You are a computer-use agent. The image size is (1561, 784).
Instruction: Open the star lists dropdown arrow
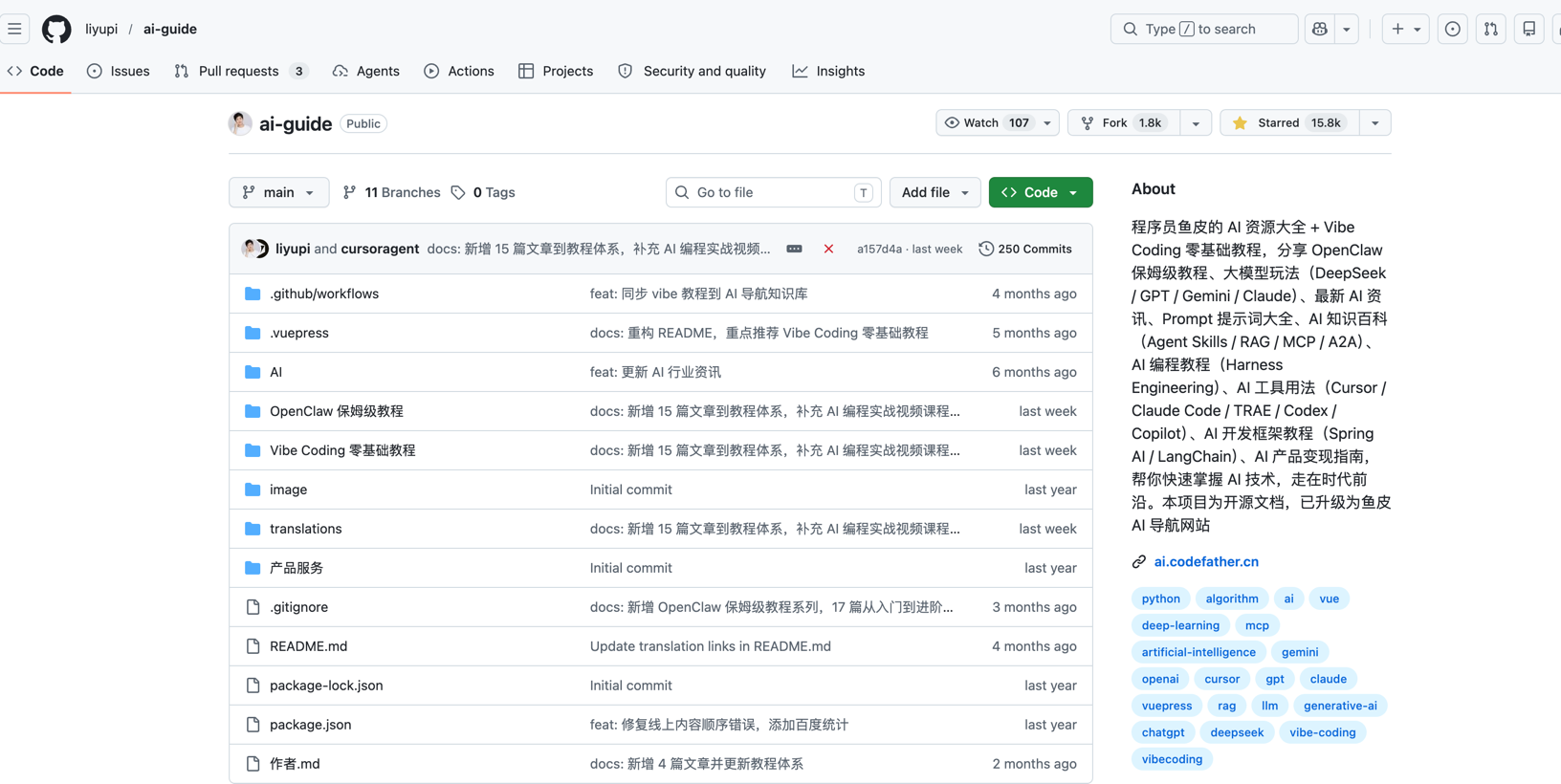coord(1375,122)
